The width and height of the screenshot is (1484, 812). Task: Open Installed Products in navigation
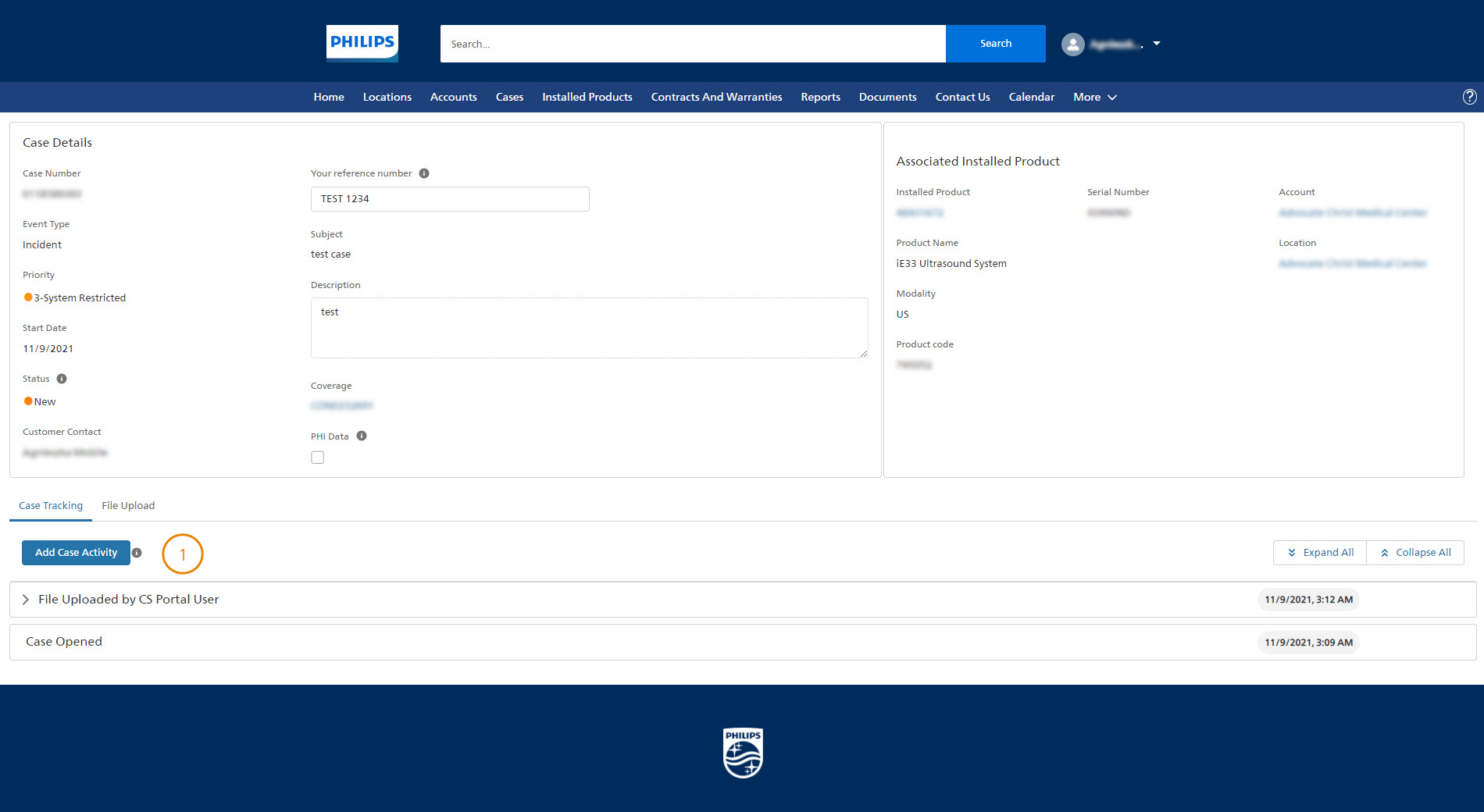(x=587, y=97)
